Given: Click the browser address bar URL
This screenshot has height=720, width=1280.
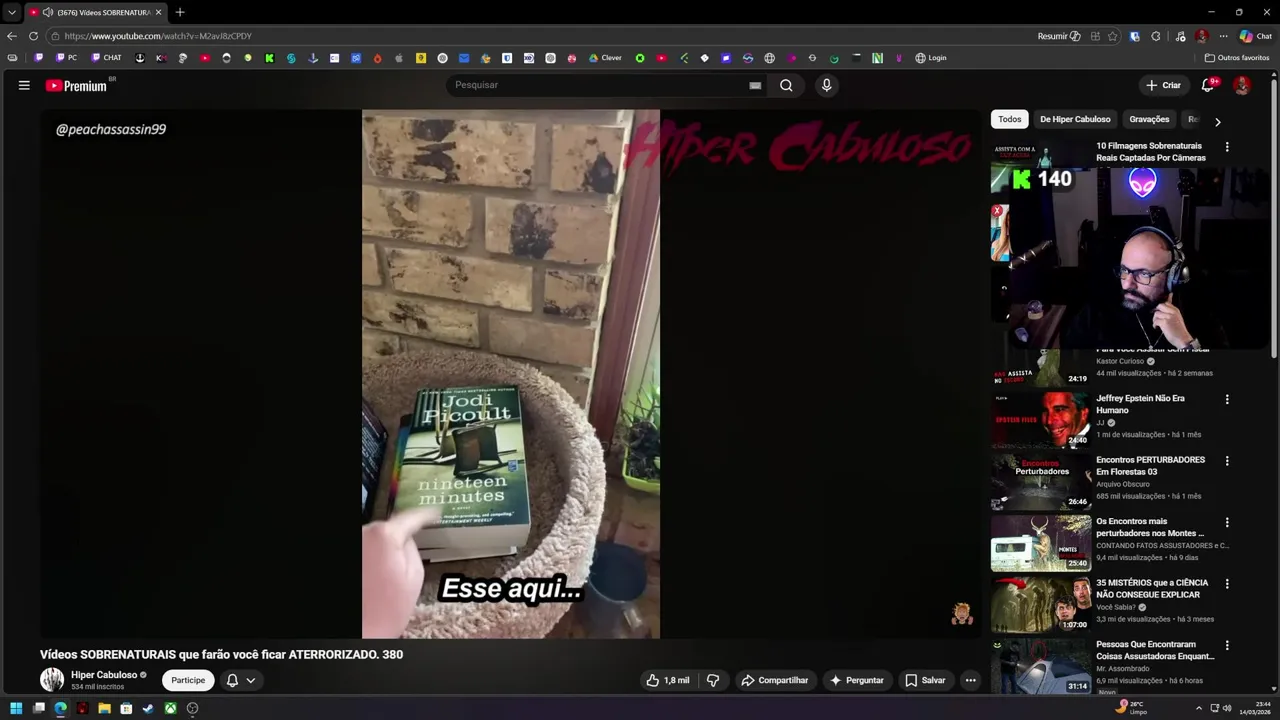Looking at the screenshot, I should 158,36.
